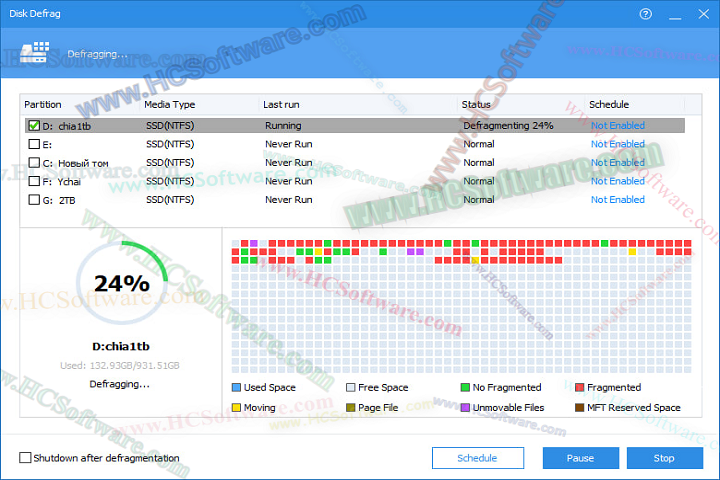The width and height of the screenshot is (720, 480).
Task: Click the 'Used: 132.93GB/931.51GB' text
Action: 120,366
